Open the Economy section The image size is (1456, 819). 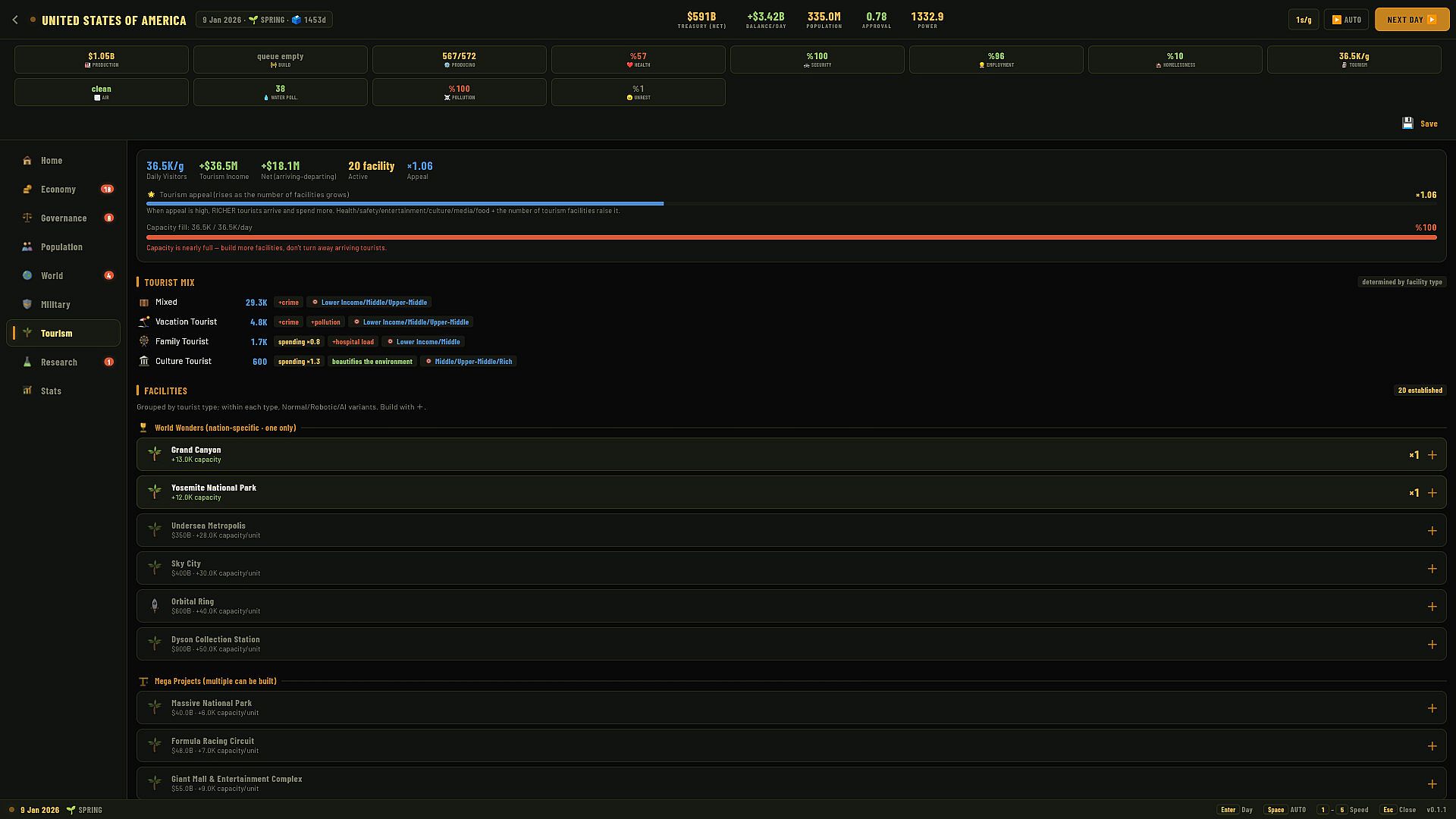[64, 190]
